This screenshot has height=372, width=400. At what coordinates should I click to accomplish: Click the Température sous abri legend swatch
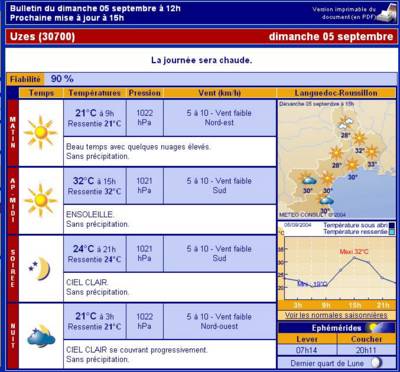pyautogui.click(x=392, y=225)
